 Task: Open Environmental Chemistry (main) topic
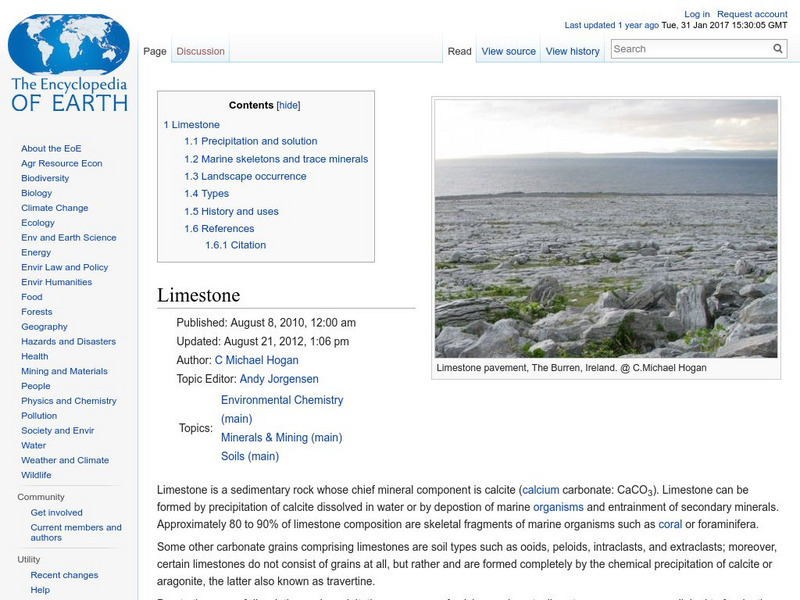pos(282,409)
